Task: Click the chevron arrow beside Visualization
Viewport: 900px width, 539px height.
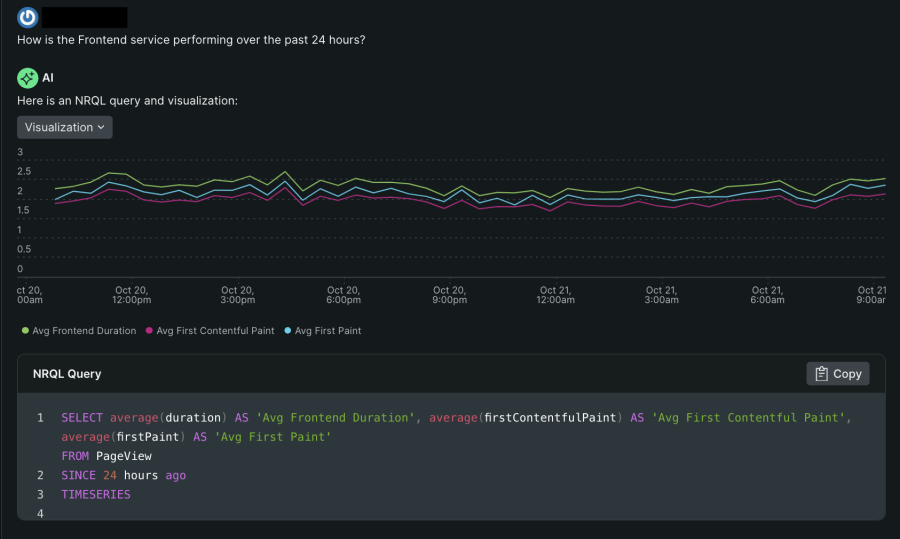Action: click(x=101, y=128)
